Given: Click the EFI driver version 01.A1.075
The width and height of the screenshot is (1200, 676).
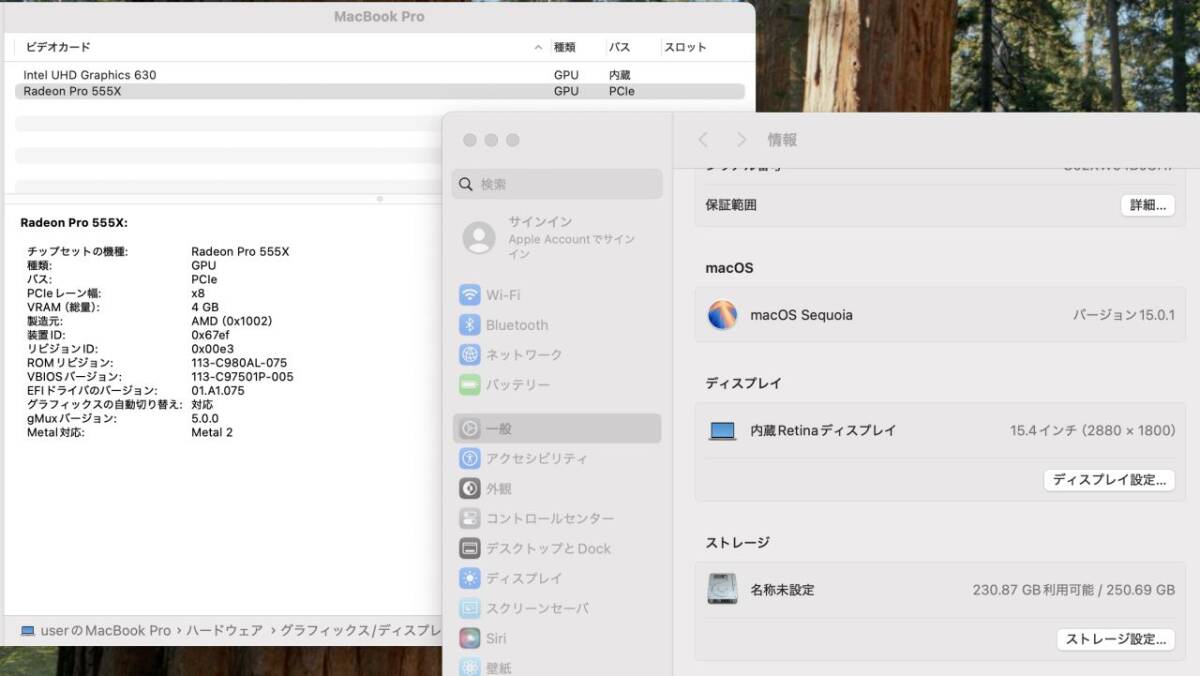Looking at the screenshot, I should coord(218,391).
